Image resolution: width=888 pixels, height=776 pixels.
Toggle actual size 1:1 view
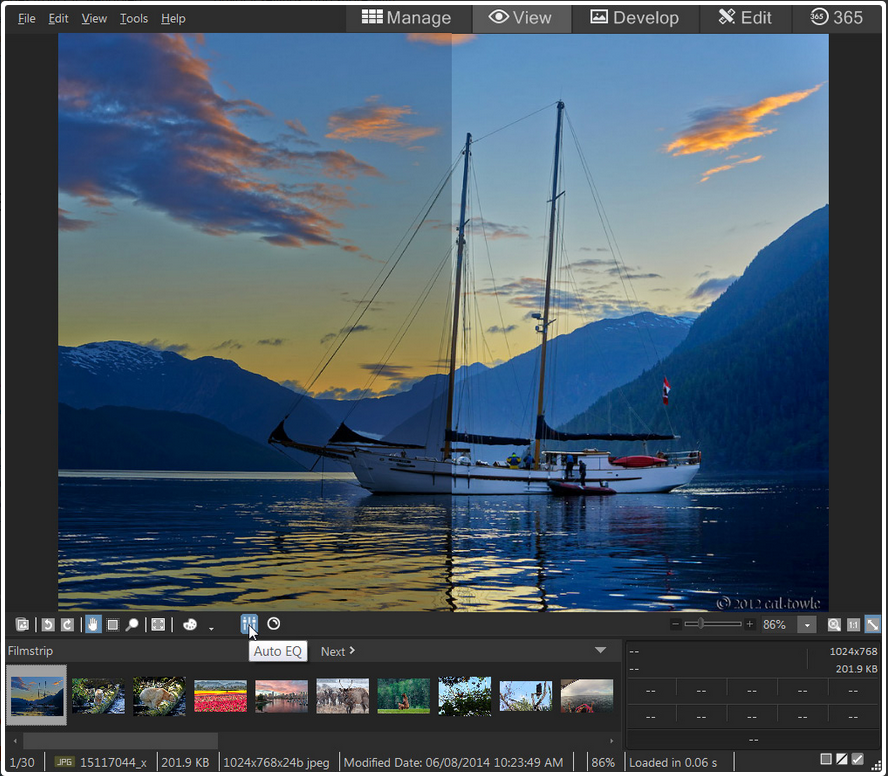[x=853, y=624]
